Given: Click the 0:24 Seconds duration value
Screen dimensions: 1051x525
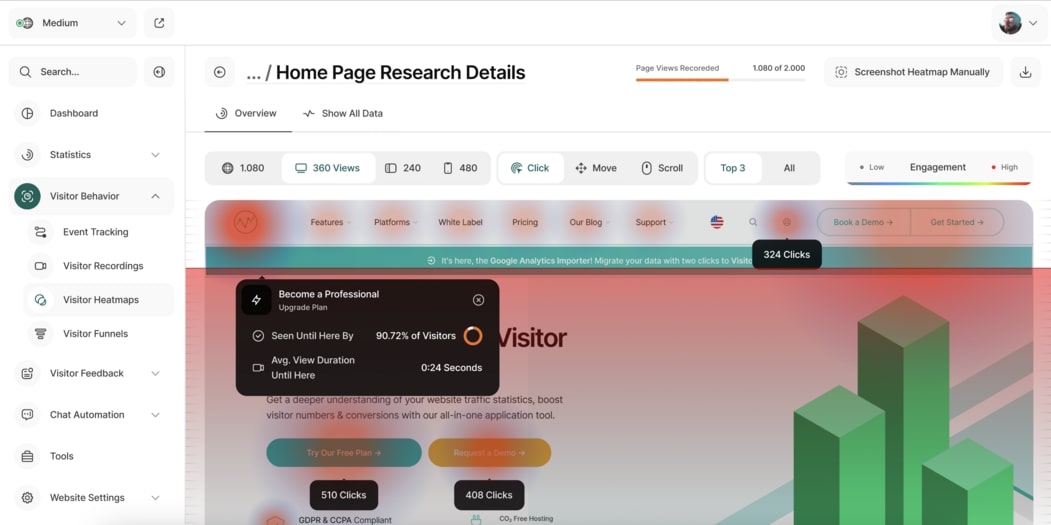Looking at the screenshot, I should [x=451, y=368].
